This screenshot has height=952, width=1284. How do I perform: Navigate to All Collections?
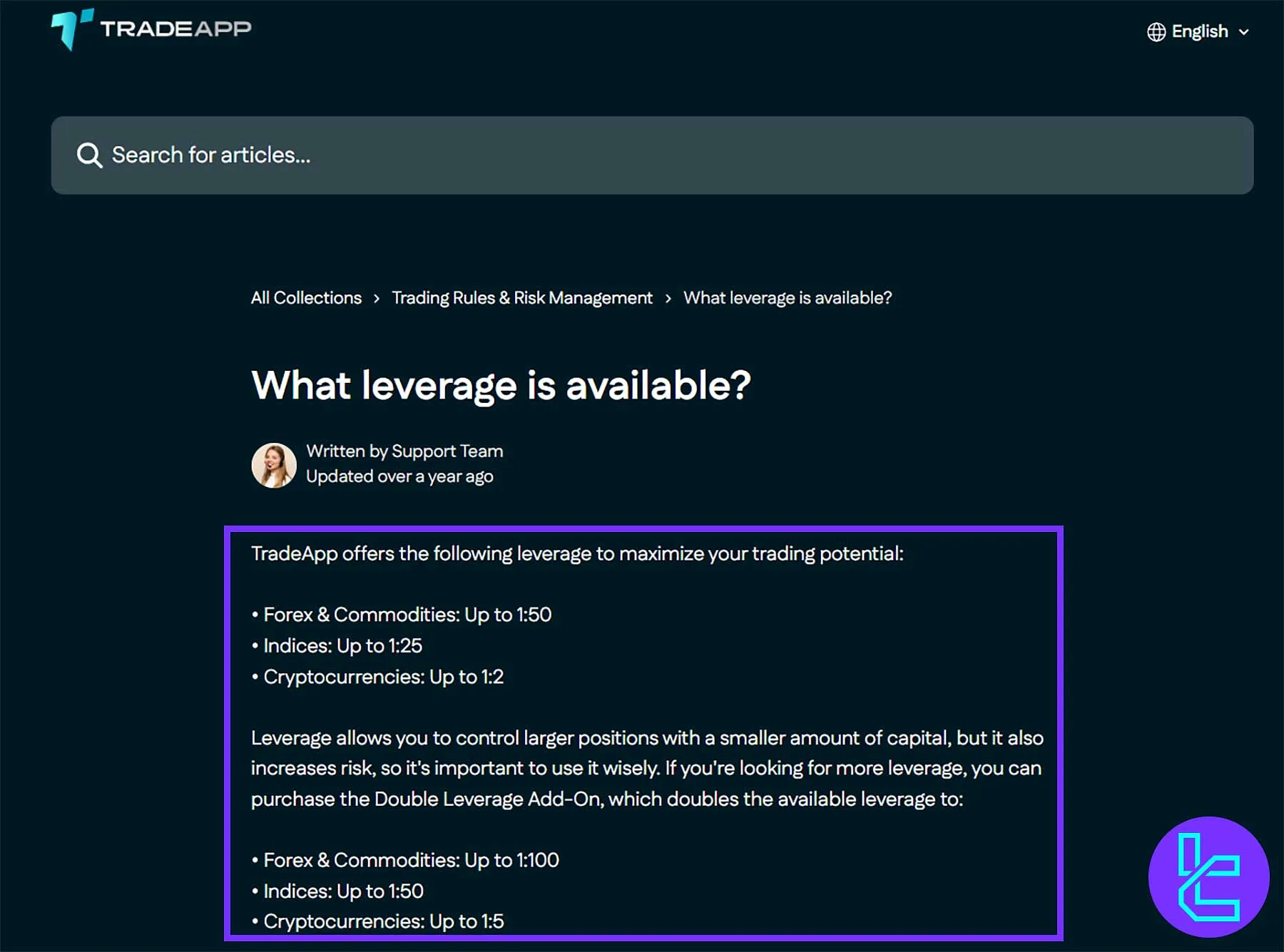[x=305, y=297]
